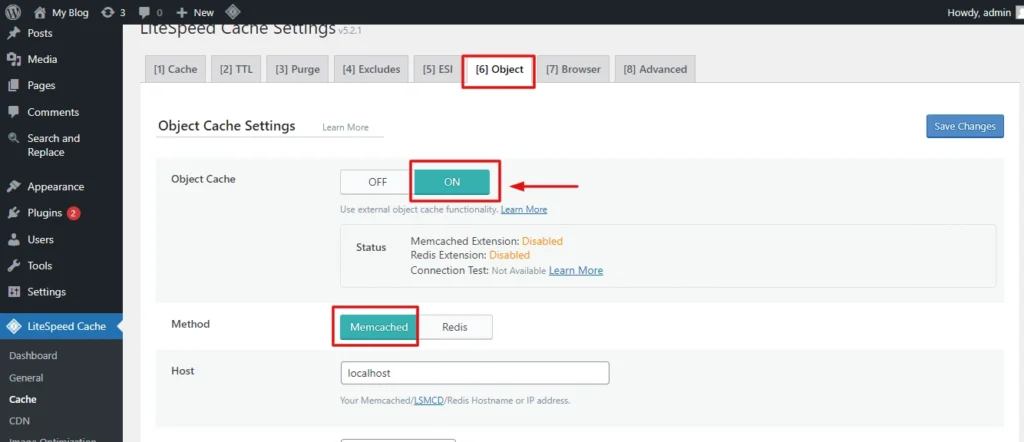Open Learn More beside Object Cache Settings heading
1024x442 pixels.
(345, 127)
